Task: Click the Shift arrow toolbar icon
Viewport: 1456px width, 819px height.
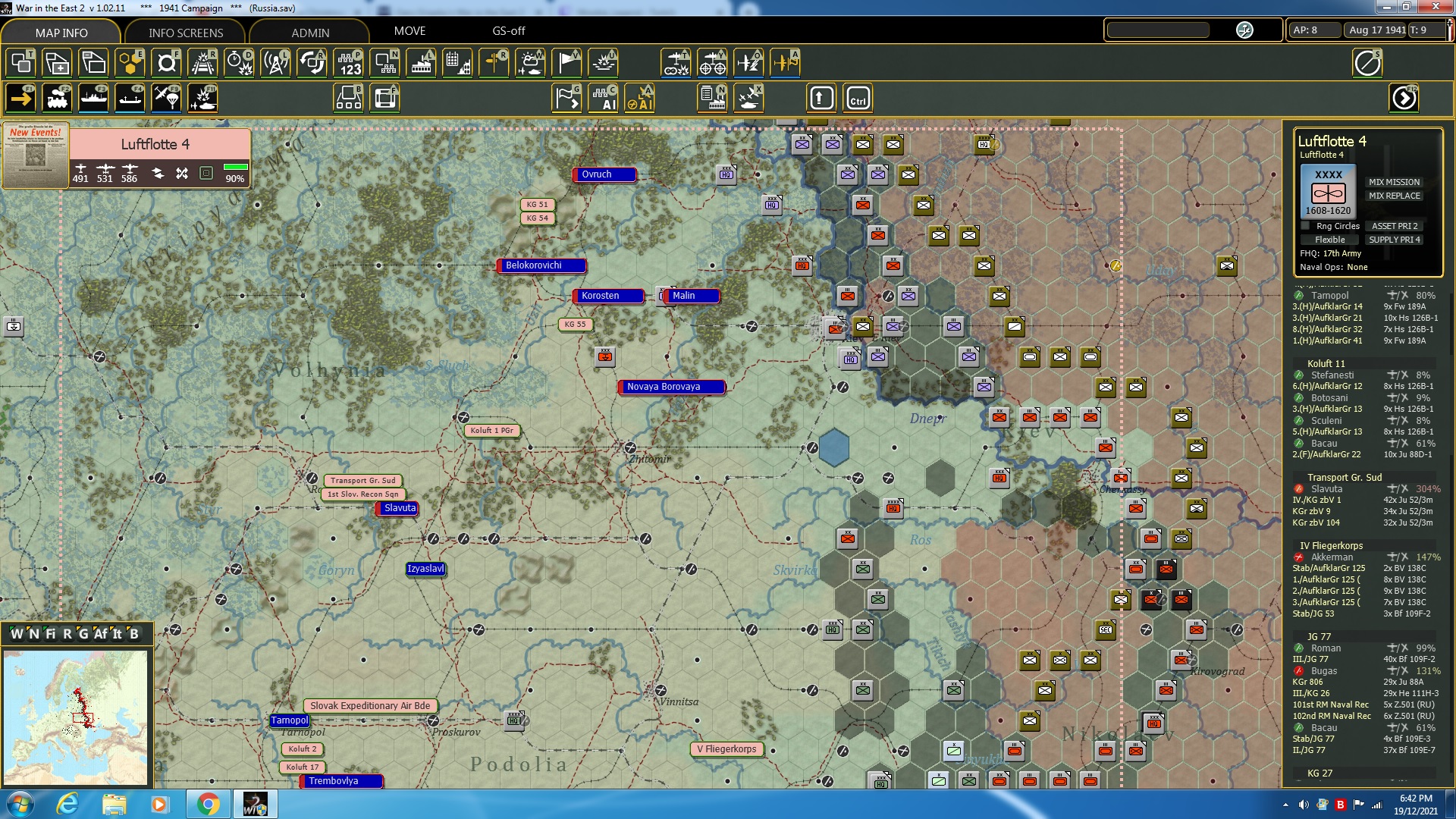Action: [x=821, y=99]
